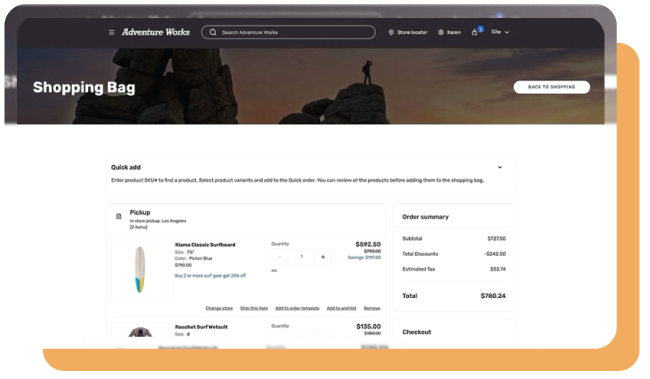This screenshot has width=650, height=379.
Task: Select the Ship this item link
Action: 254,308
